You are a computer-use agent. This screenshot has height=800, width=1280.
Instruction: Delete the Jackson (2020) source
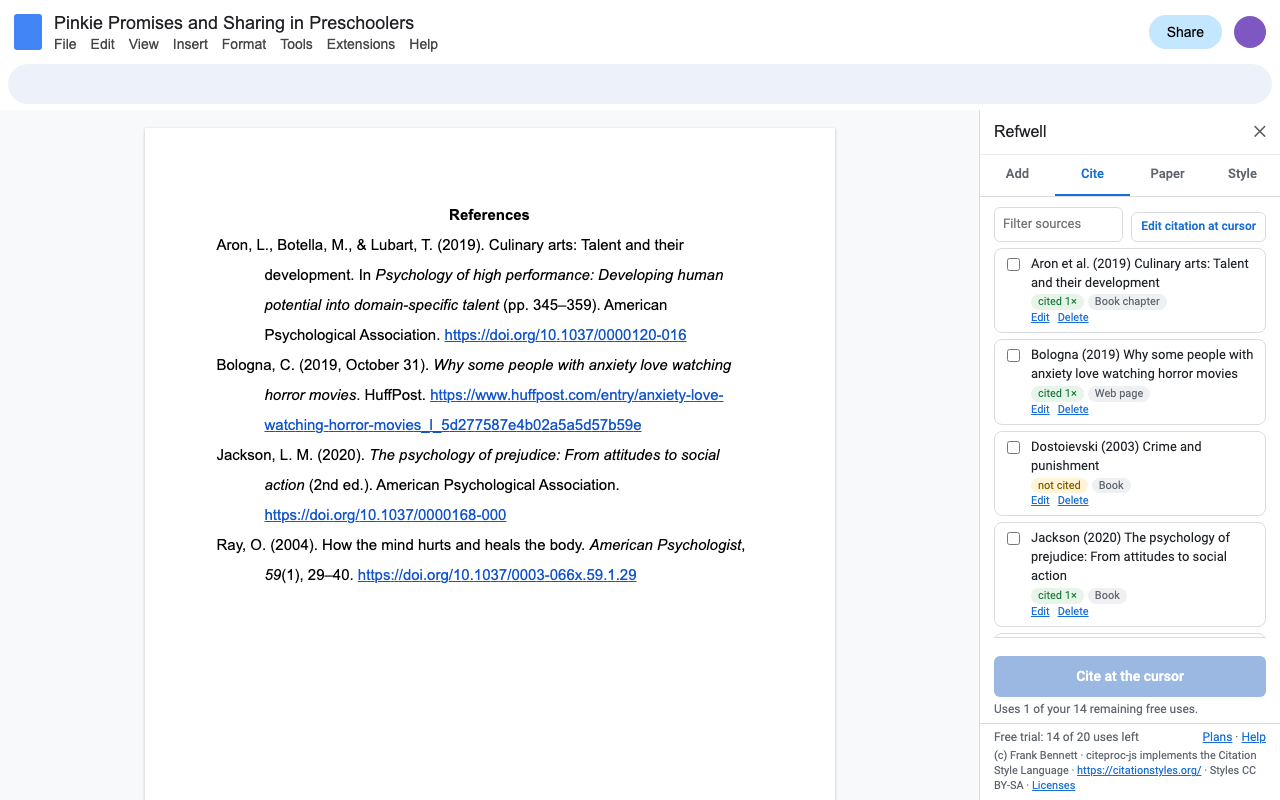(1073, 612)
